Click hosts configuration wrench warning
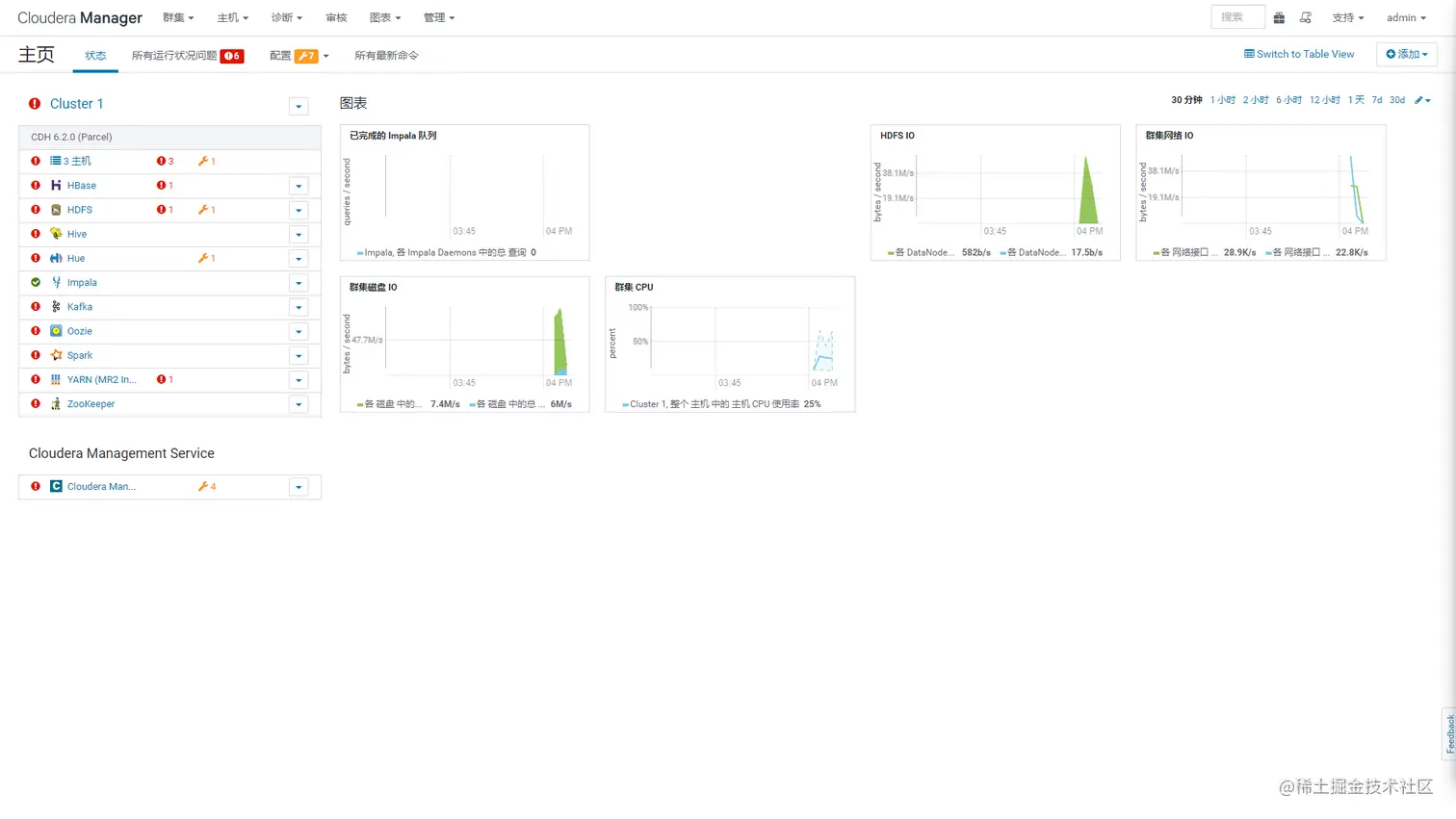 coord(206,161)
